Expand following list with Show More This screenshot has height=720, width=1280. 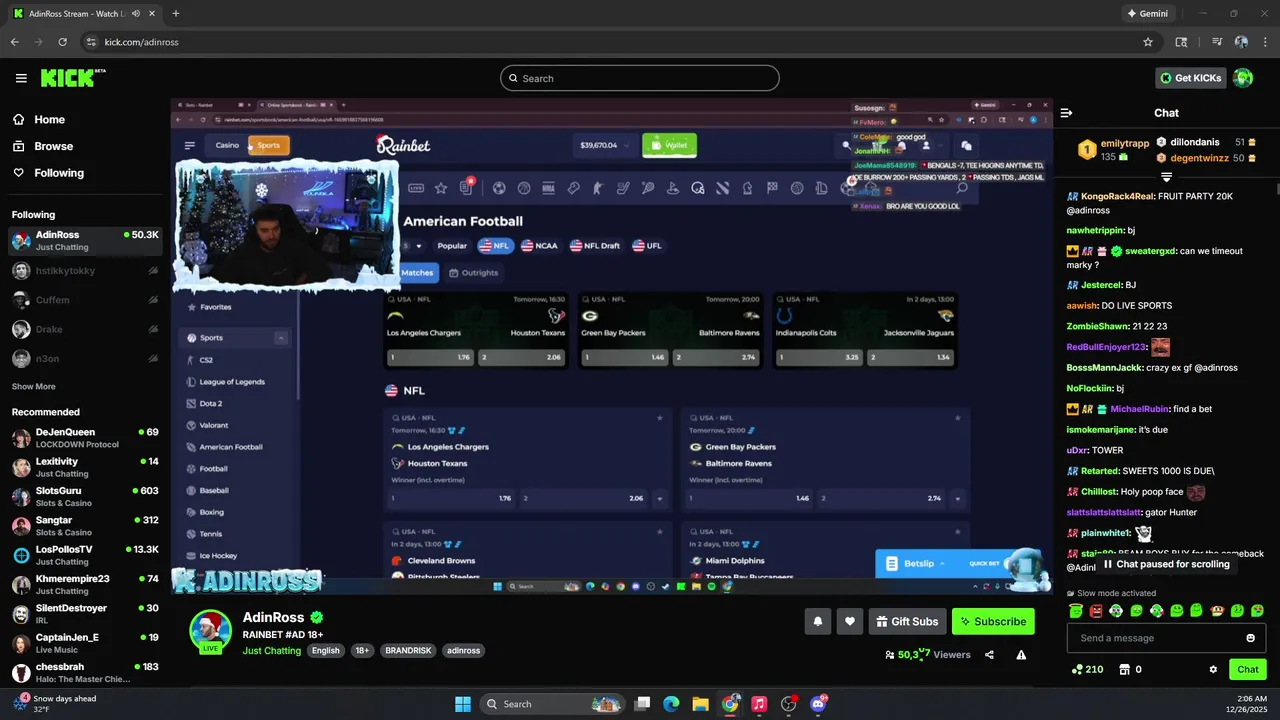(33, 386)
